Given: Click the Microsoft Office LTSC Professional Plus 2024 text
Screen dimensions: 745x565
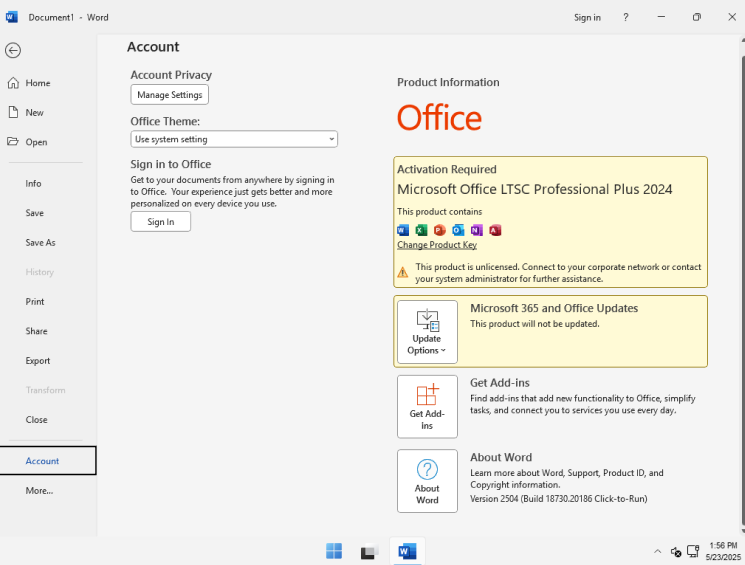Looking at the screenshot, I should [x=535, y=189].
